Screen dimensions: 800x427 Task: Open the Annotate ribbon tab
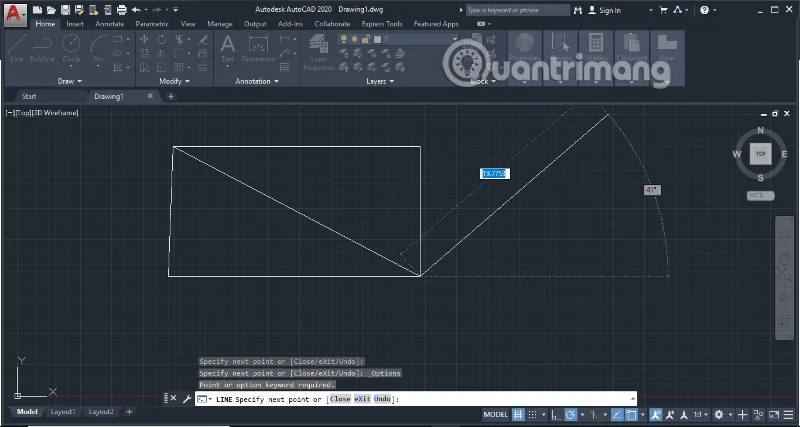(109, 24)
